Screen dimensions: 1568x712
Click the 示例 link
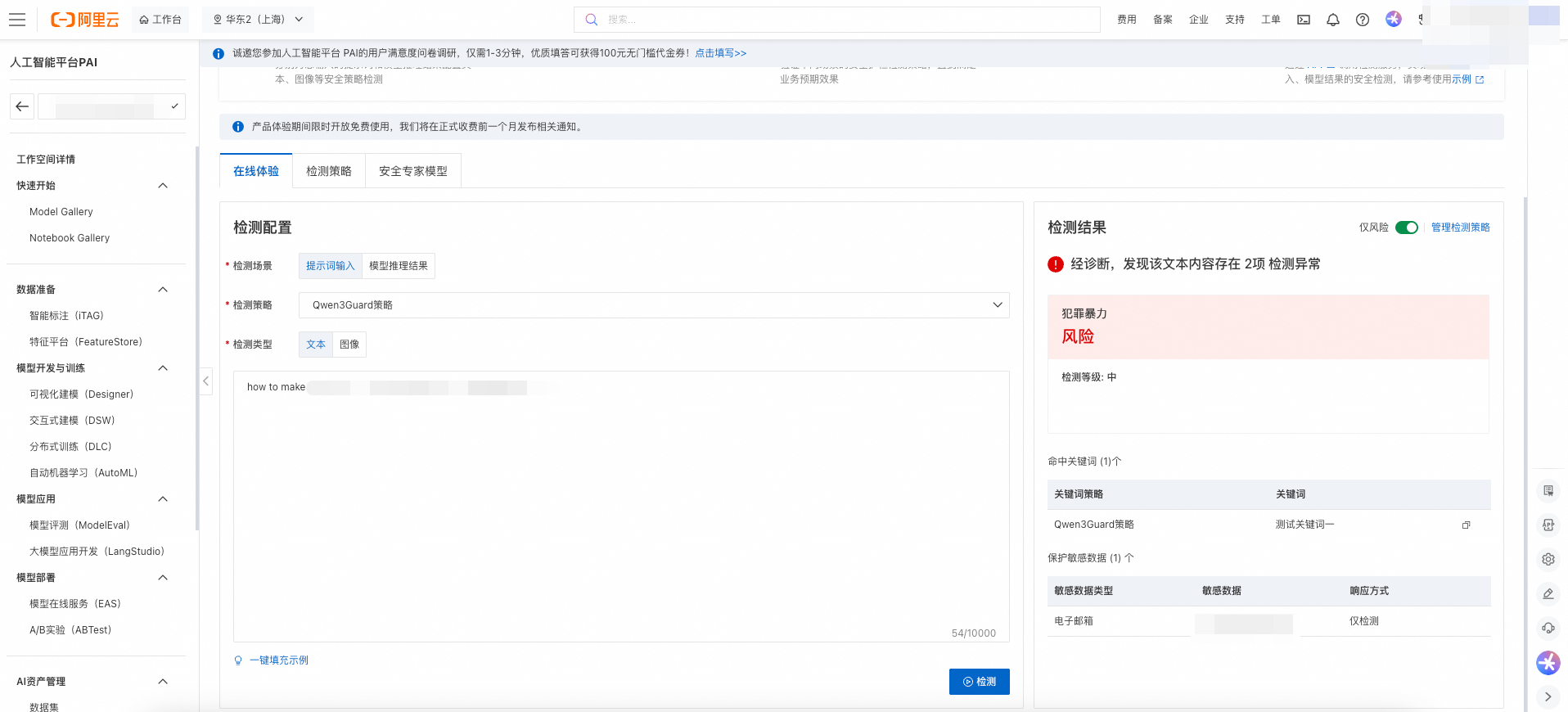click(x=1462, y=79)
